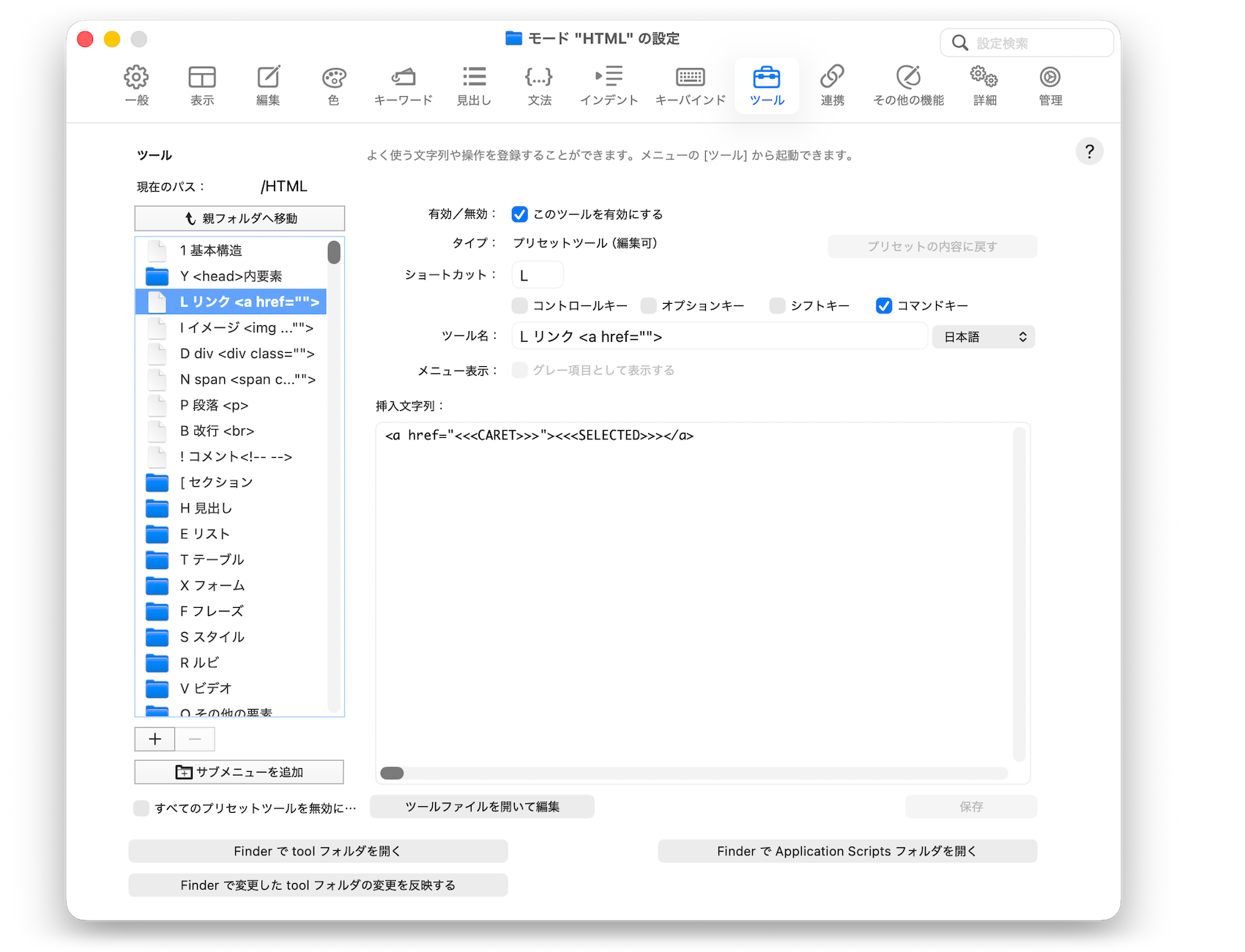The height and width of the screenshot is (952, 1245).
Task: Click ツールファイルを開いて編集 button
Action: coord(482,807)
